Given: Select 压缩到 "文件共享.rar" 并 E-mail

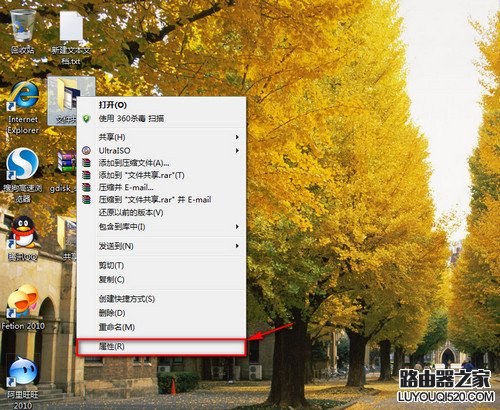Looking at the screenshot, I should 162,200.
